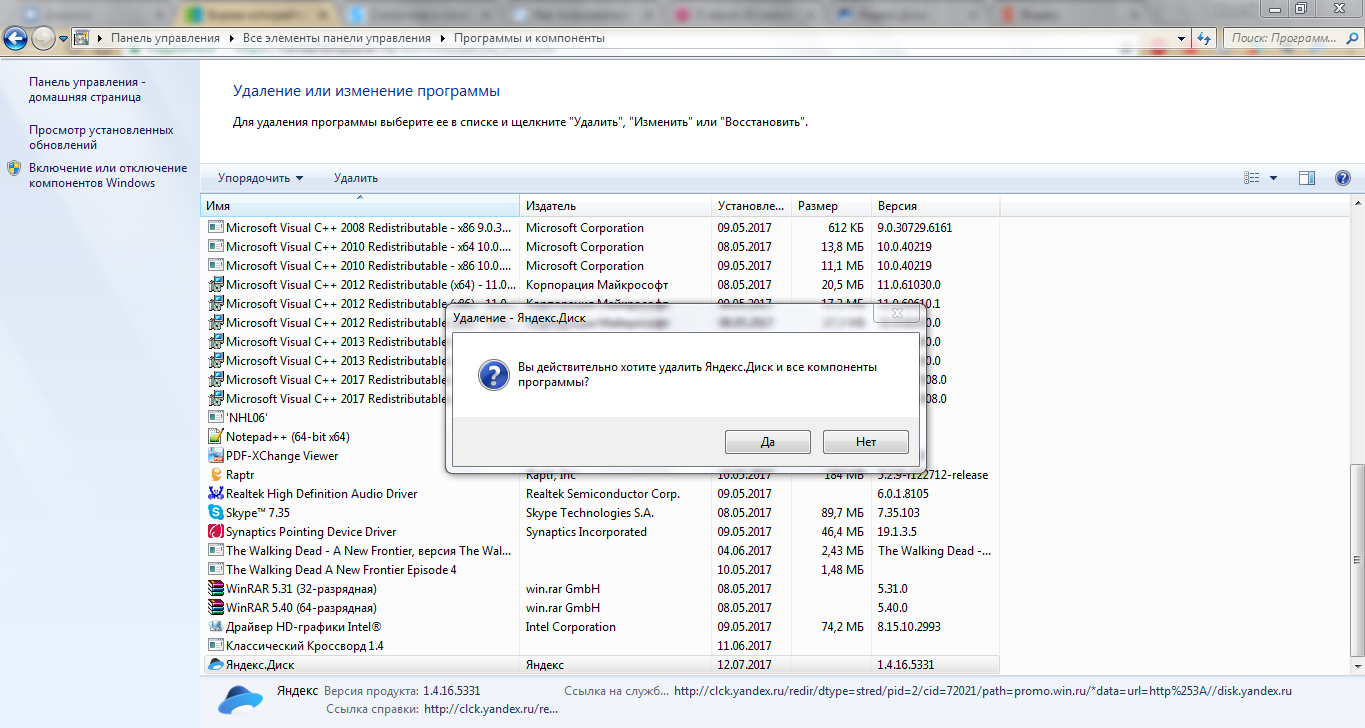
Task: Sort by Установлено date column header
Action: pos(751,206)
